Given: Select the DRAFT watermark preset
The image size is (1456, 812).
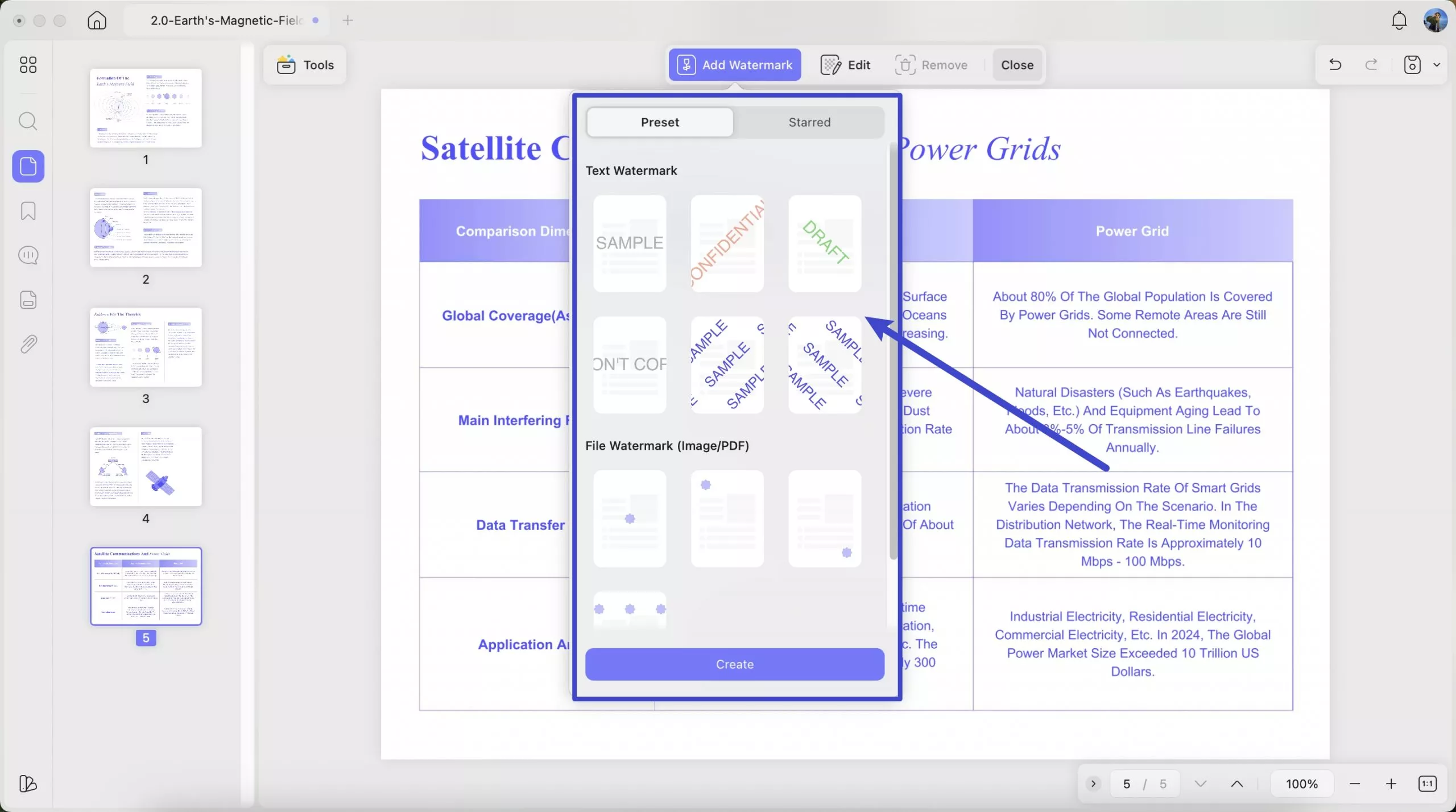Looking at the screenshot, I should tap(825, 243).
